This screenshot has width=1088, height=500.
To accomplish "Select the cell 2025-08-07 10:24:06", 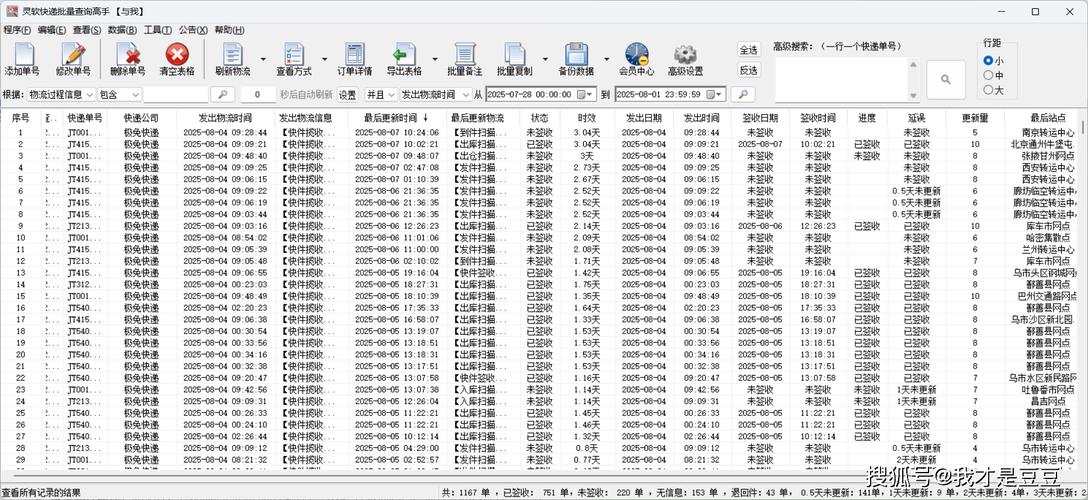I will (397, 132).
